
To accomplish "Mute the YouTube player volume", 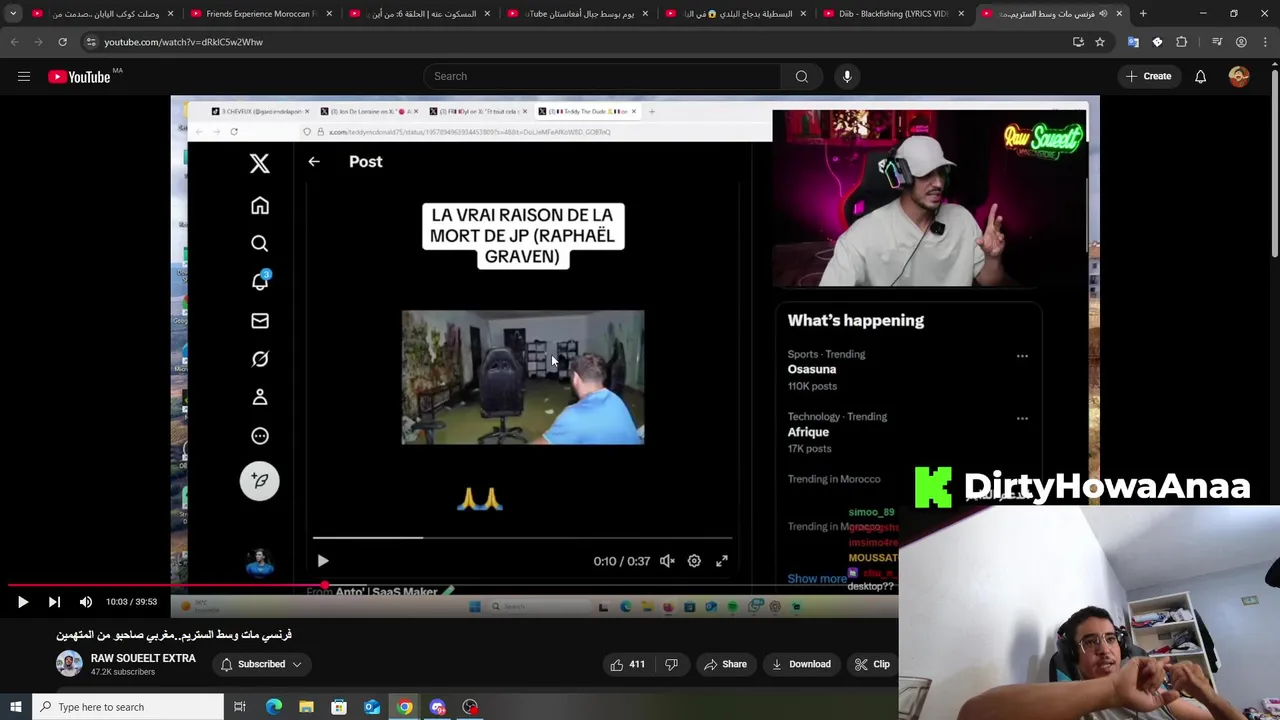I will click(x=86, y=602).
